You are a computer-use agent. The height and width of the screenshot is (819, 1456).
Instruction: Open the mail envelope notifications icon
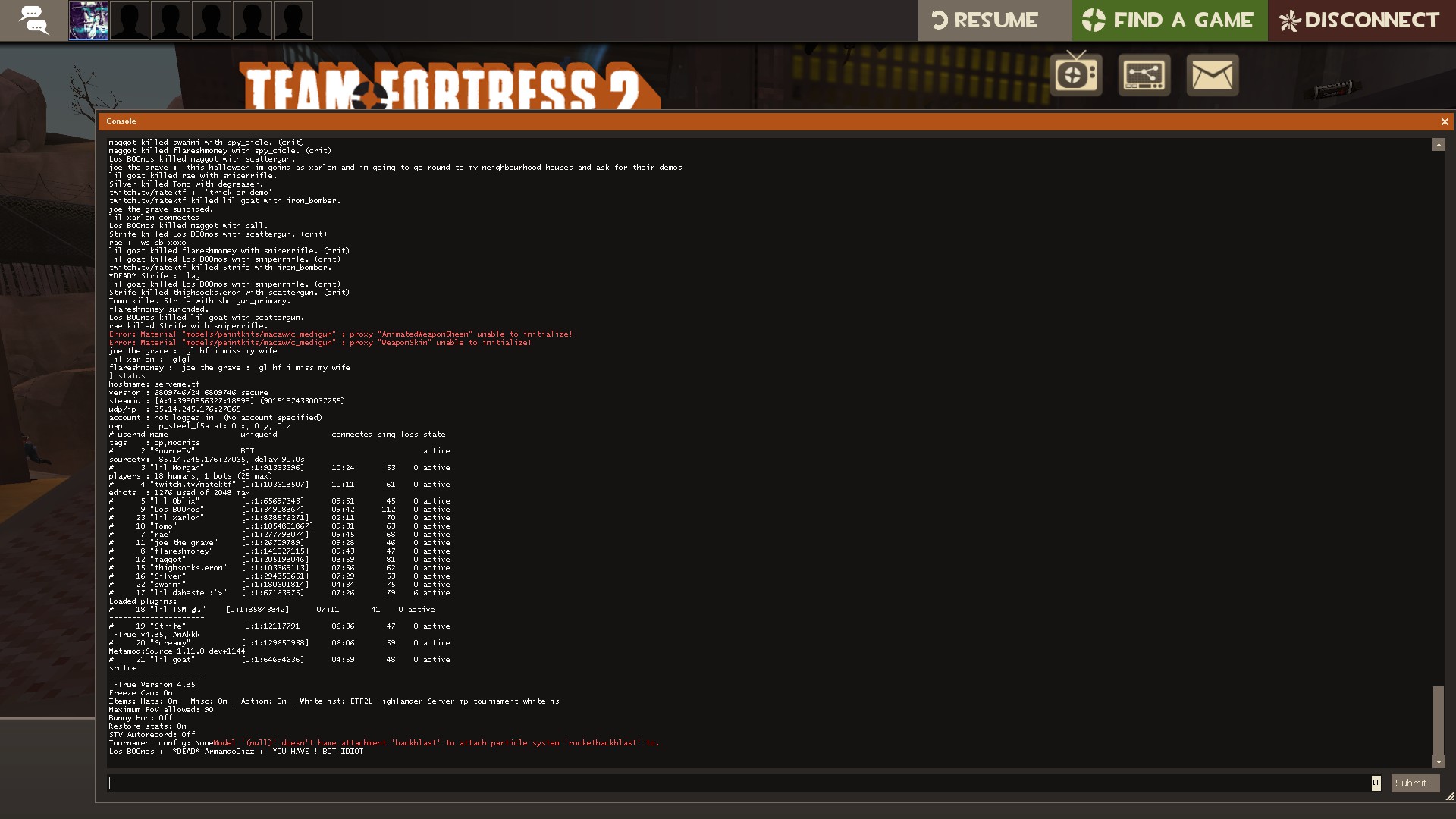click(x=1212, y=74)
